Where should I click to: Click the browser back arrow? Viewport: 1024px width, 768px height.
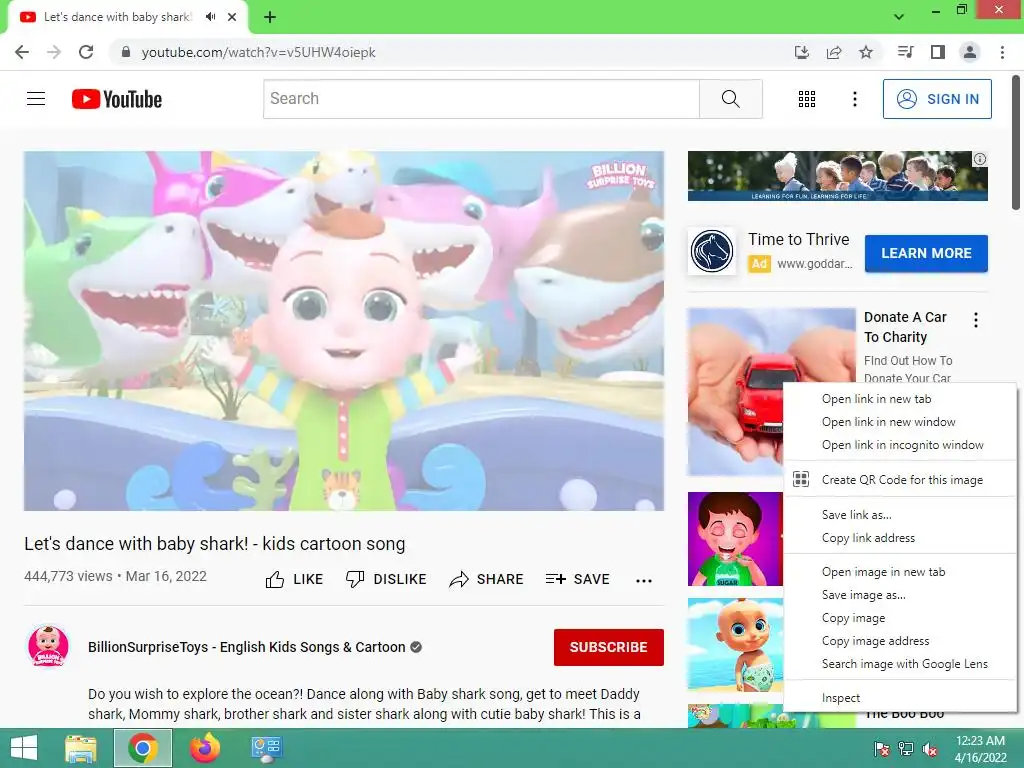click(22, 52)
